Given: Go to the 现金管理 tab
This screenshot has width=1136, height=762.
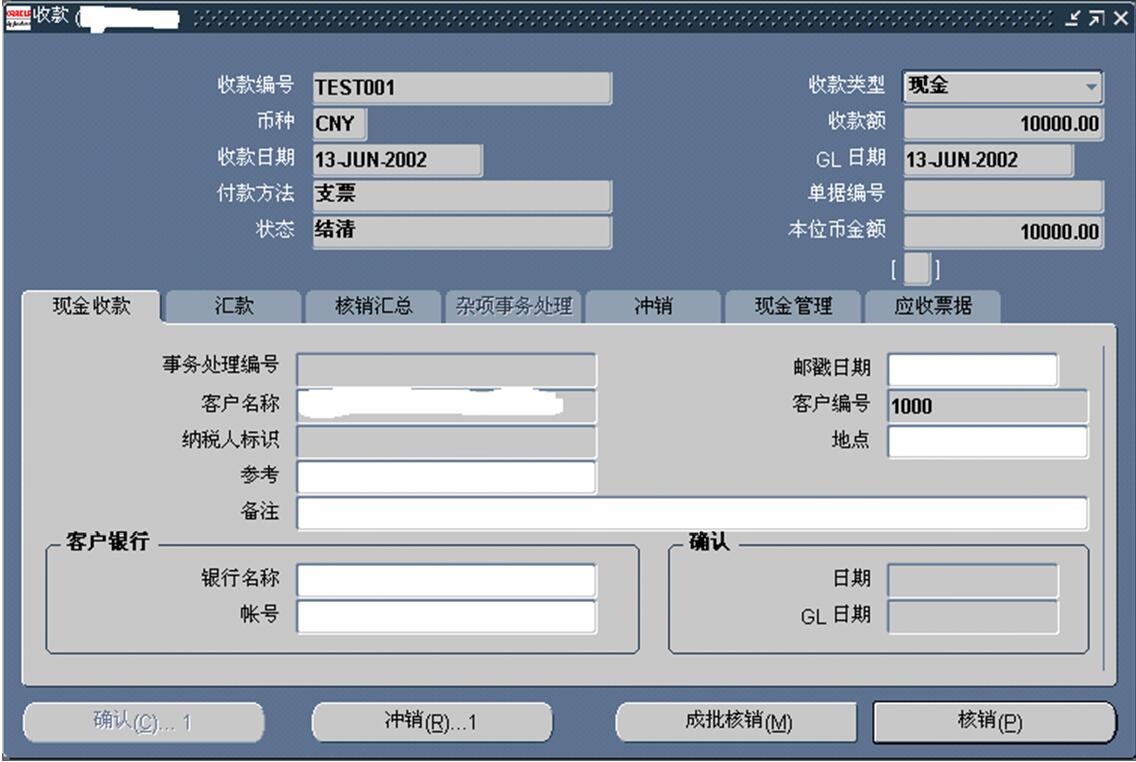Looking at the screenshot, I should point(792,307).
